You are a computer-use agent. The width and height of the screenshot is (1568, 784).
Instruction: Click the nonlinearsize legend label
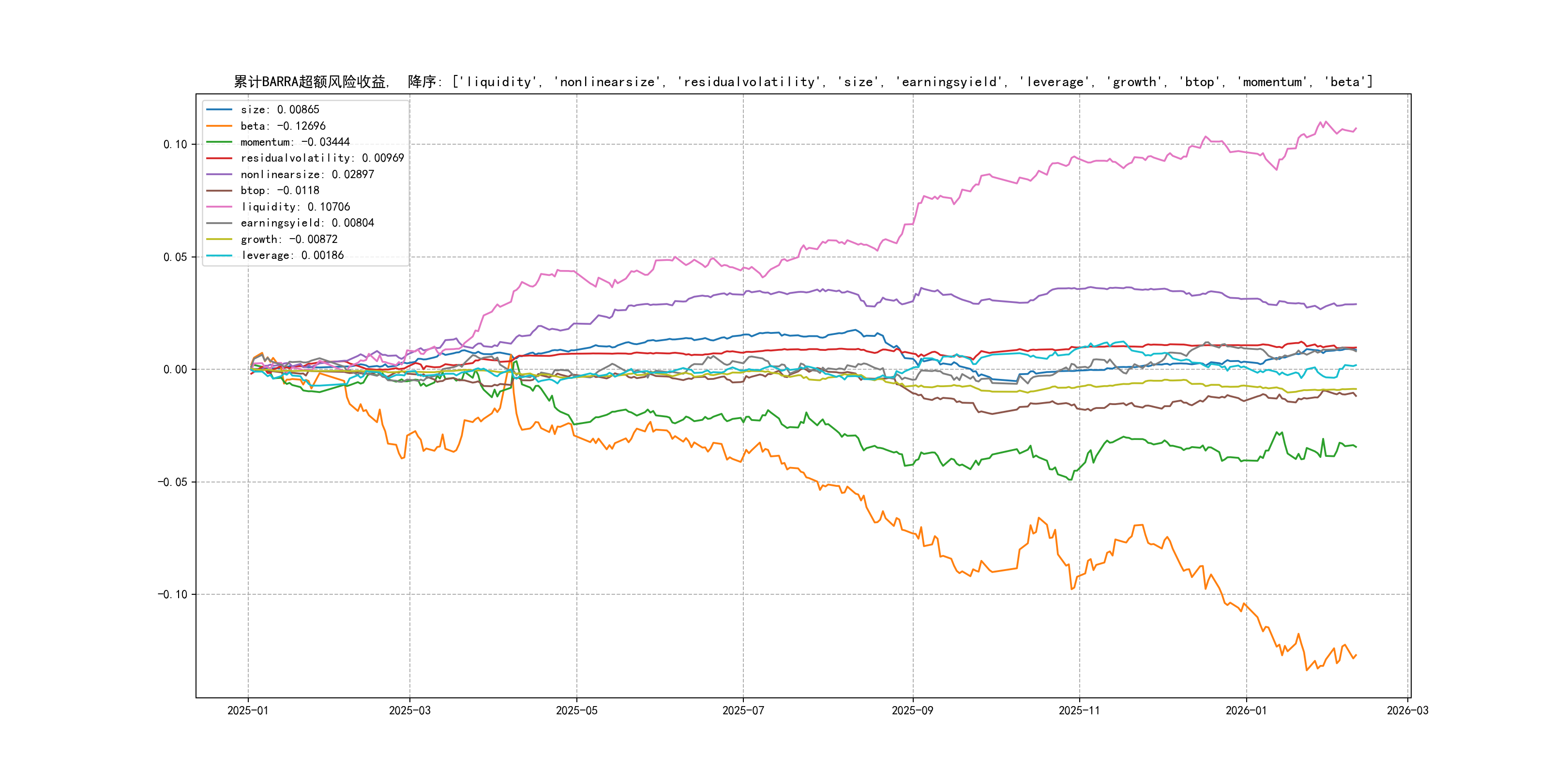(307, 175)
